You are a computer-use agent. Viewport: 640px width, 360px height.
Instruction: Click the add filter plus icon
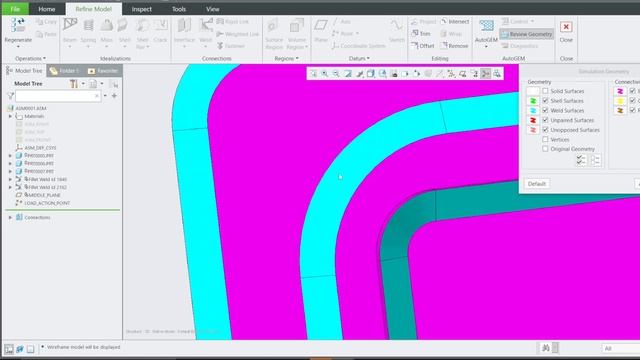(x=114, y=96)
